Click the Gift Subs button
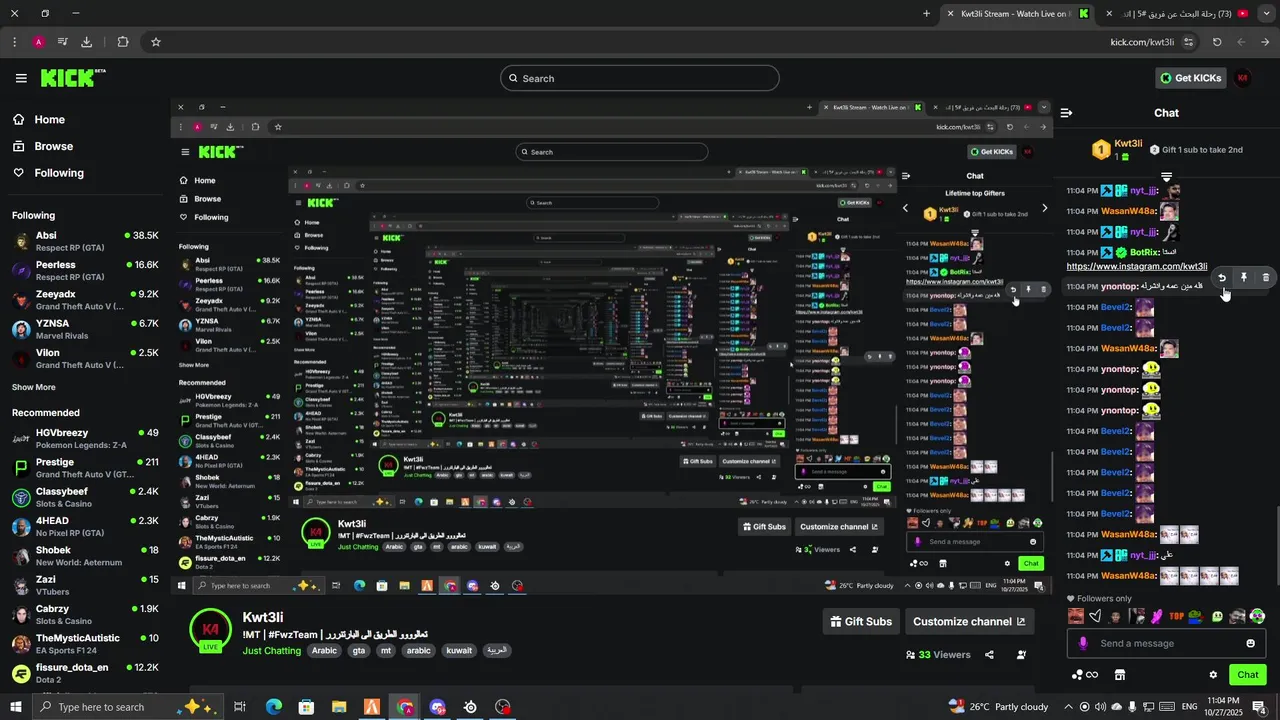Viewport: 1280px width, 720px height. coord(861,621)
